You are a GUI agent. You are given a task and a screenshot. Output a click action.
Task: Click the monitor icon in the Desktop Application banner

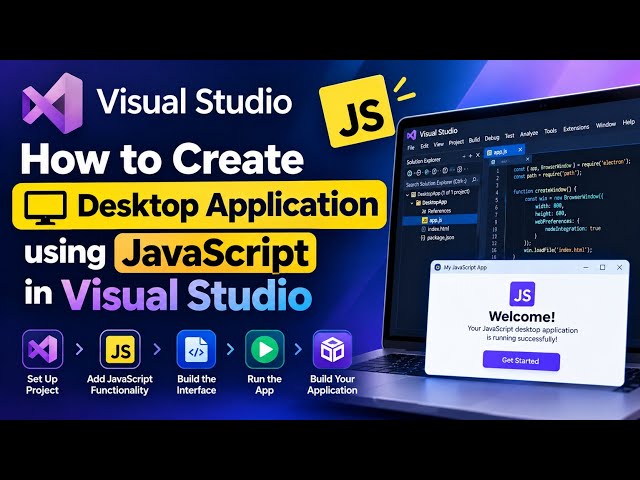(x=45, y=207)
